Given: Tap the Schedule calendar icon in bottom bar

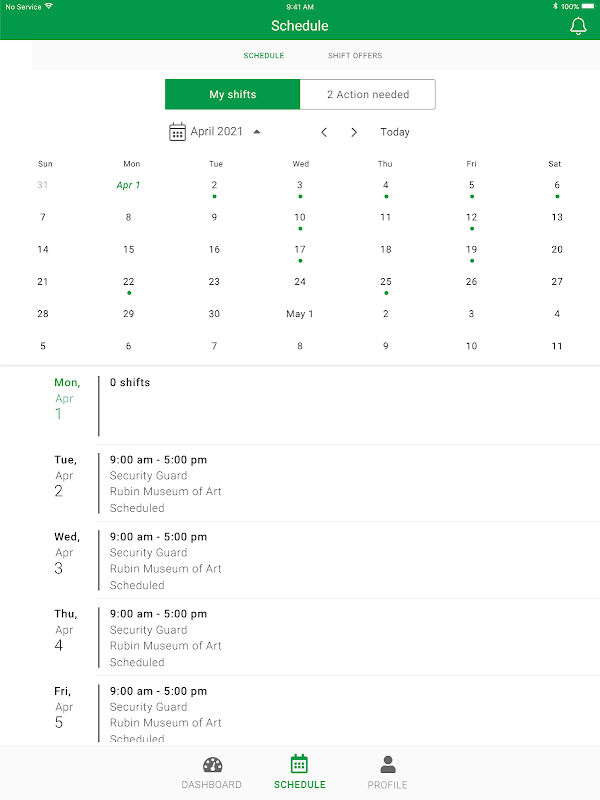Looking at the screenshot, I should pos(299,765).
